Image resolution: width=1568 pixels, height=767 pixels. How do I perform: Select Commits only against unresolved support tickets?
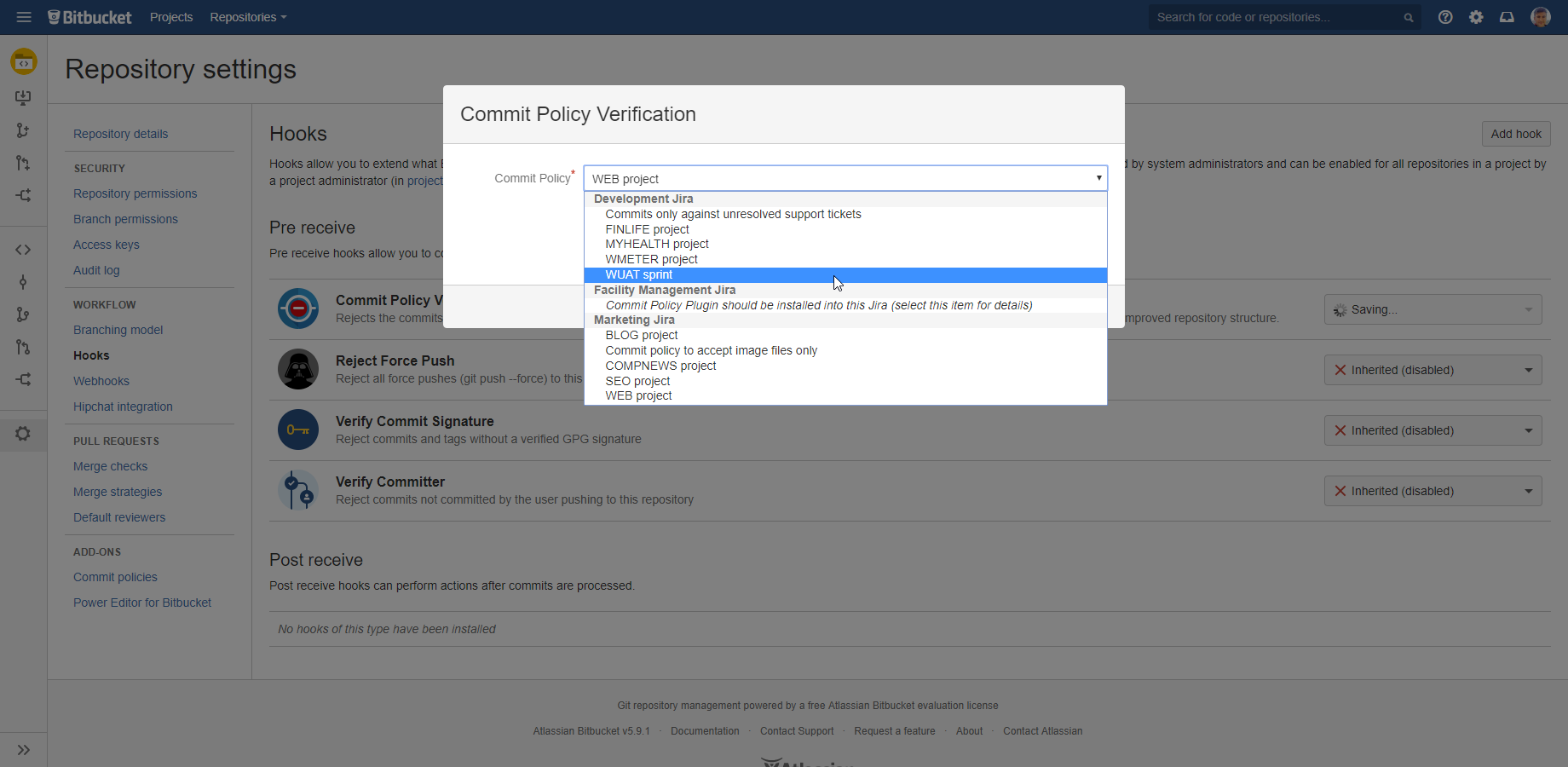click(845, 214)
